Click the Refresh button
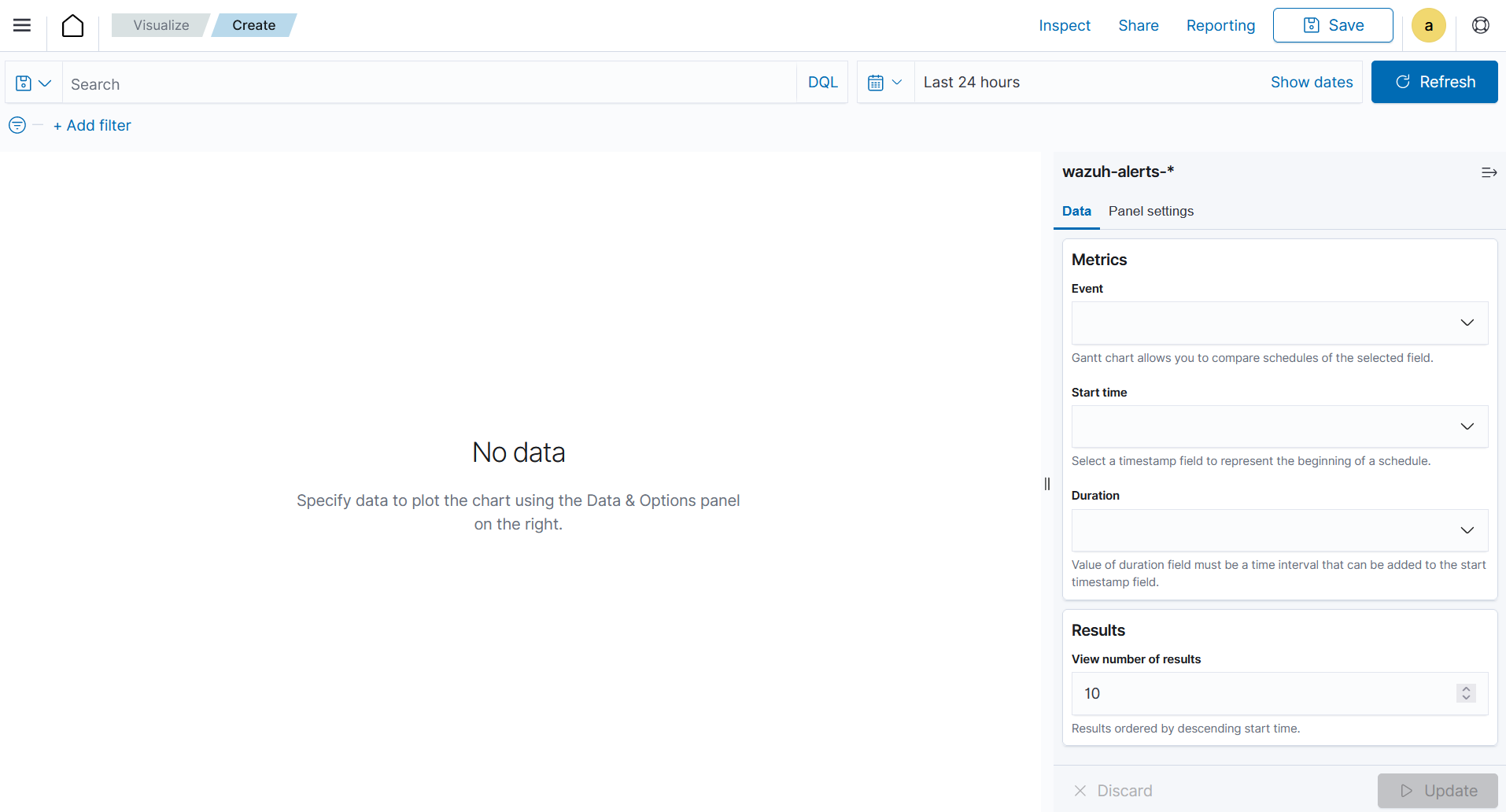Image resolution: width=1506 pixels, height=812 pixels. [x=1434, y=82]
